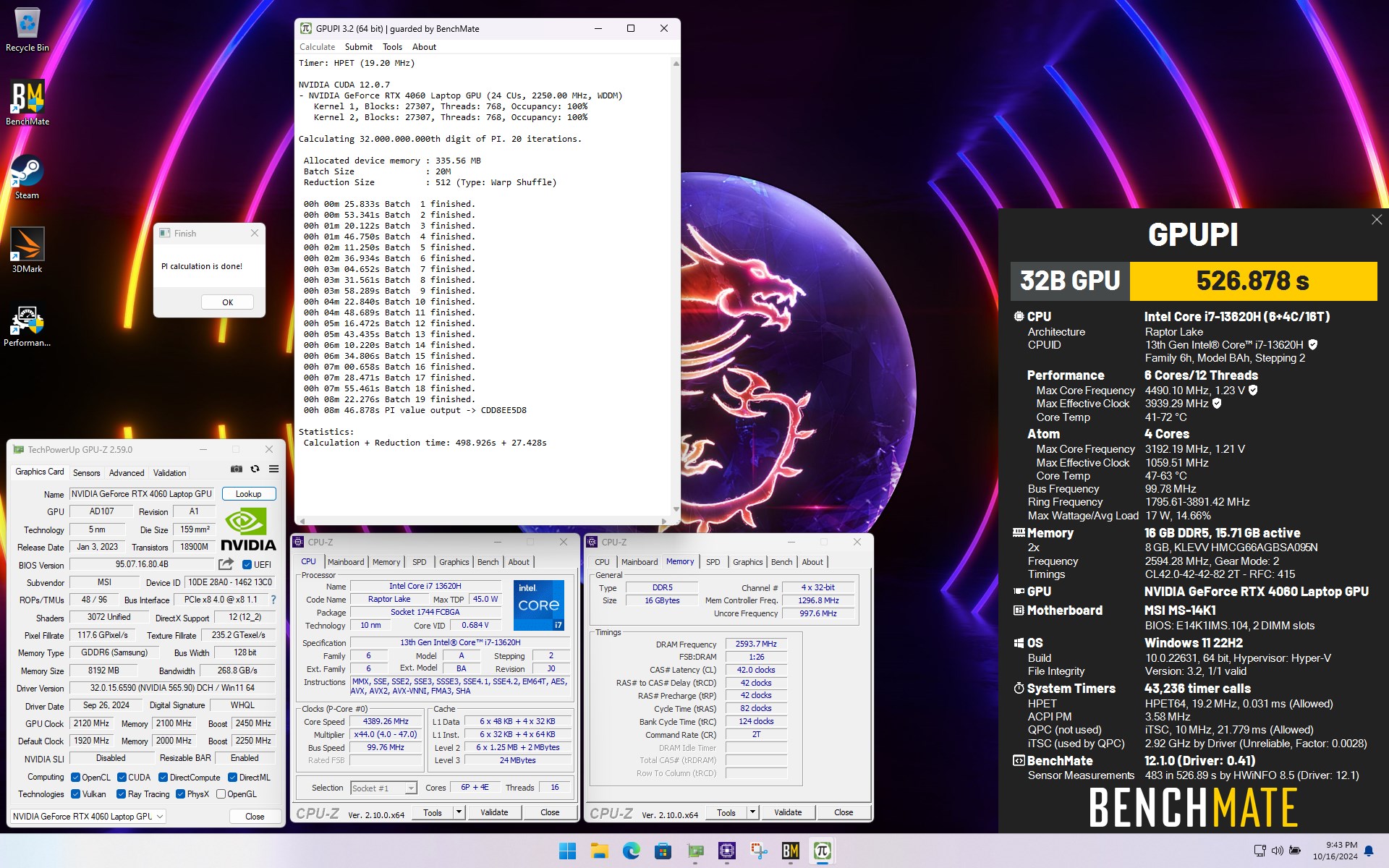
Task: Click the GPUPI horizontal scrollbar right arrow
Action: 664,521
